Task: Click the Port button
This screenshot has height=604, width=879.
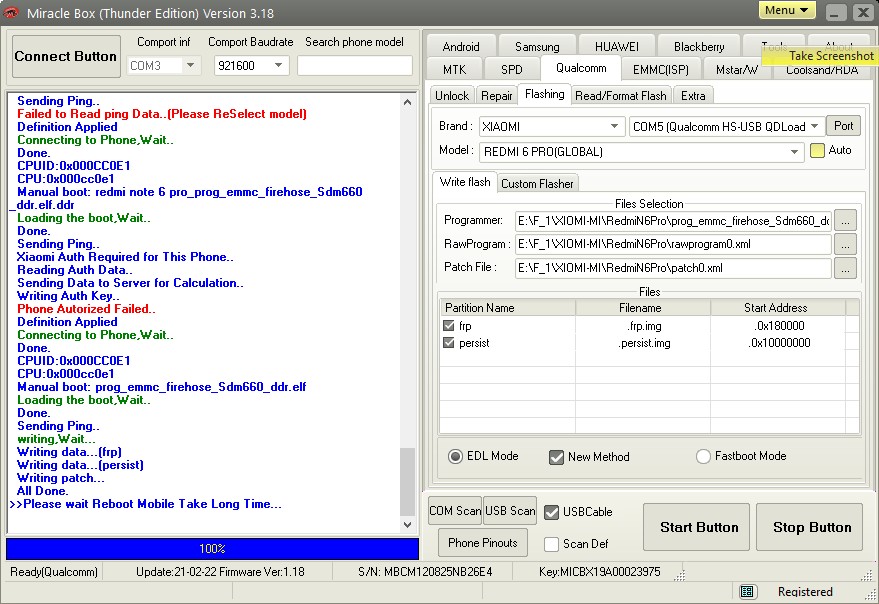Action: (x=843, y=126)
